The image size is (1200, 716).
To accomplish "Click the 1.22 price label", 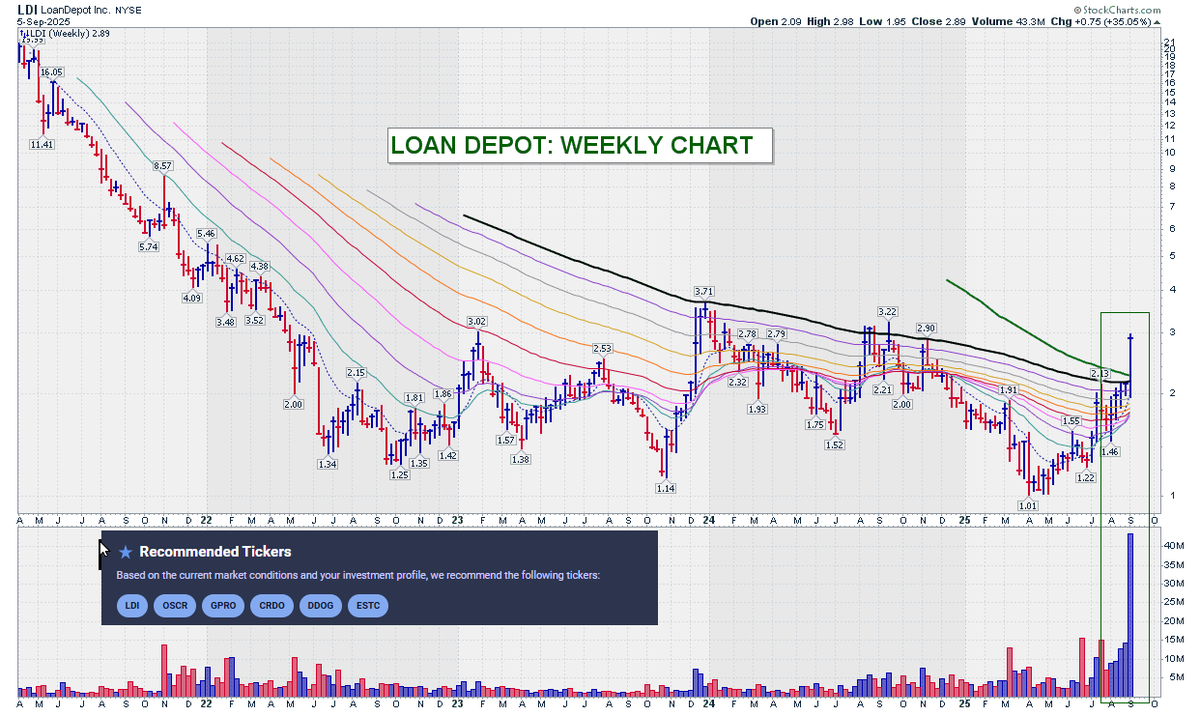I will pyautogui.click(x=1086, y=478).
